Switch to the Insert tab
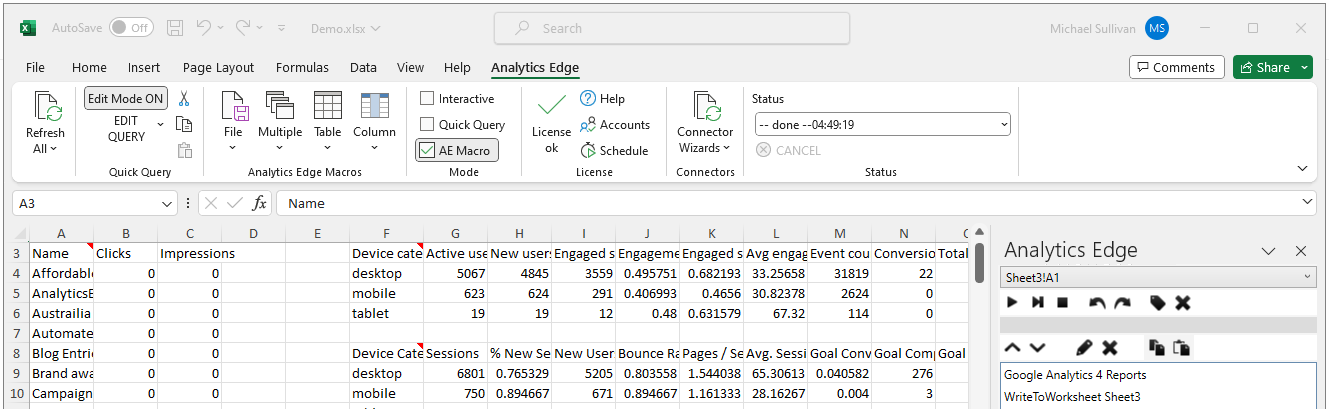The width and height of the screenshot is (1329, 409). tap(144, 67)
